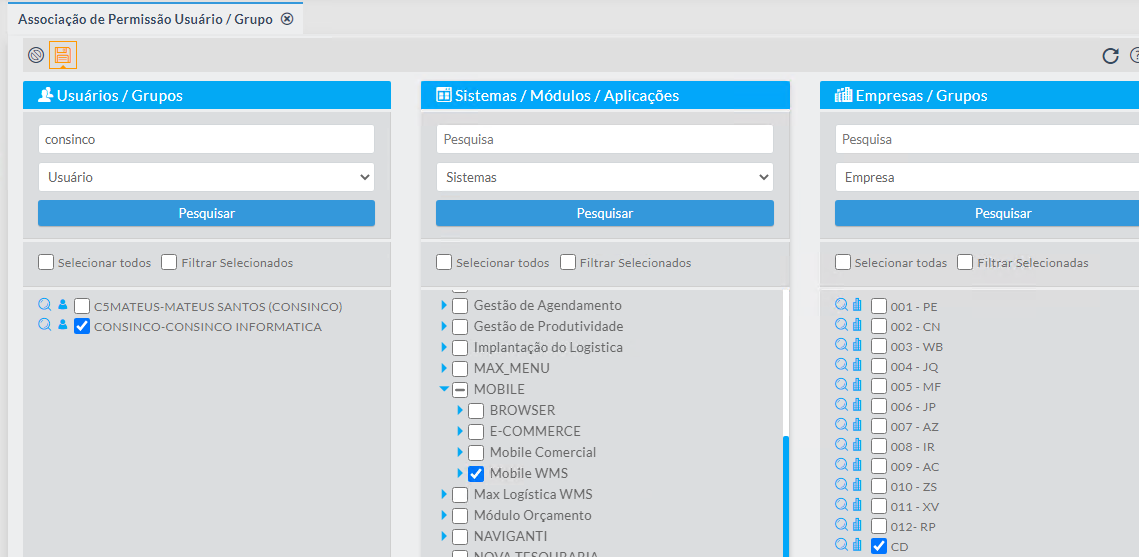The height and width of the screenshot is (557, 1139).
Task: Click the building icon beside 011 - XV
Action: (857, 505)
